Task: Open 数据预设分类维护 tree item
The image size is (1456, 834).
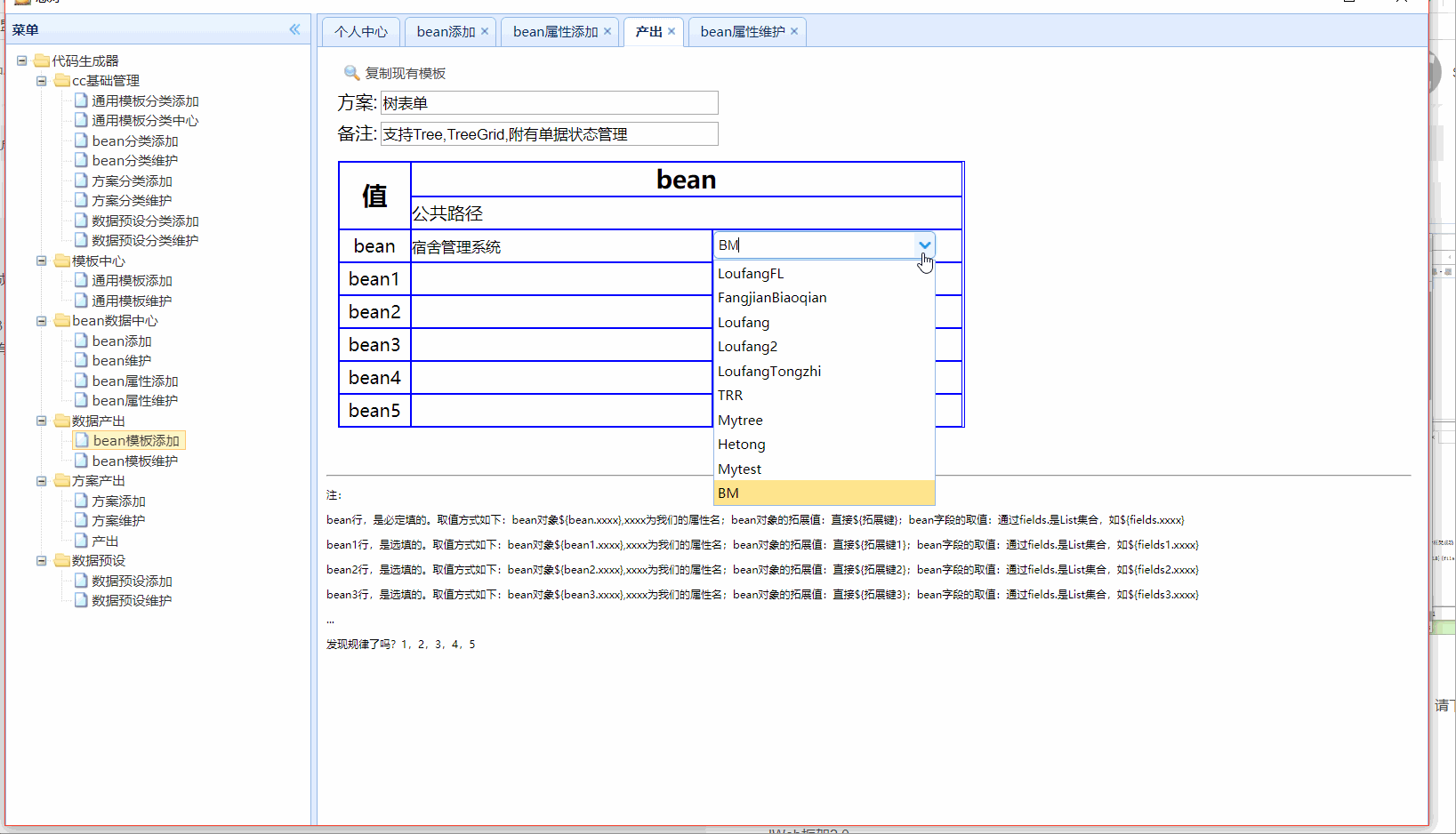Action: coord(145,241)
